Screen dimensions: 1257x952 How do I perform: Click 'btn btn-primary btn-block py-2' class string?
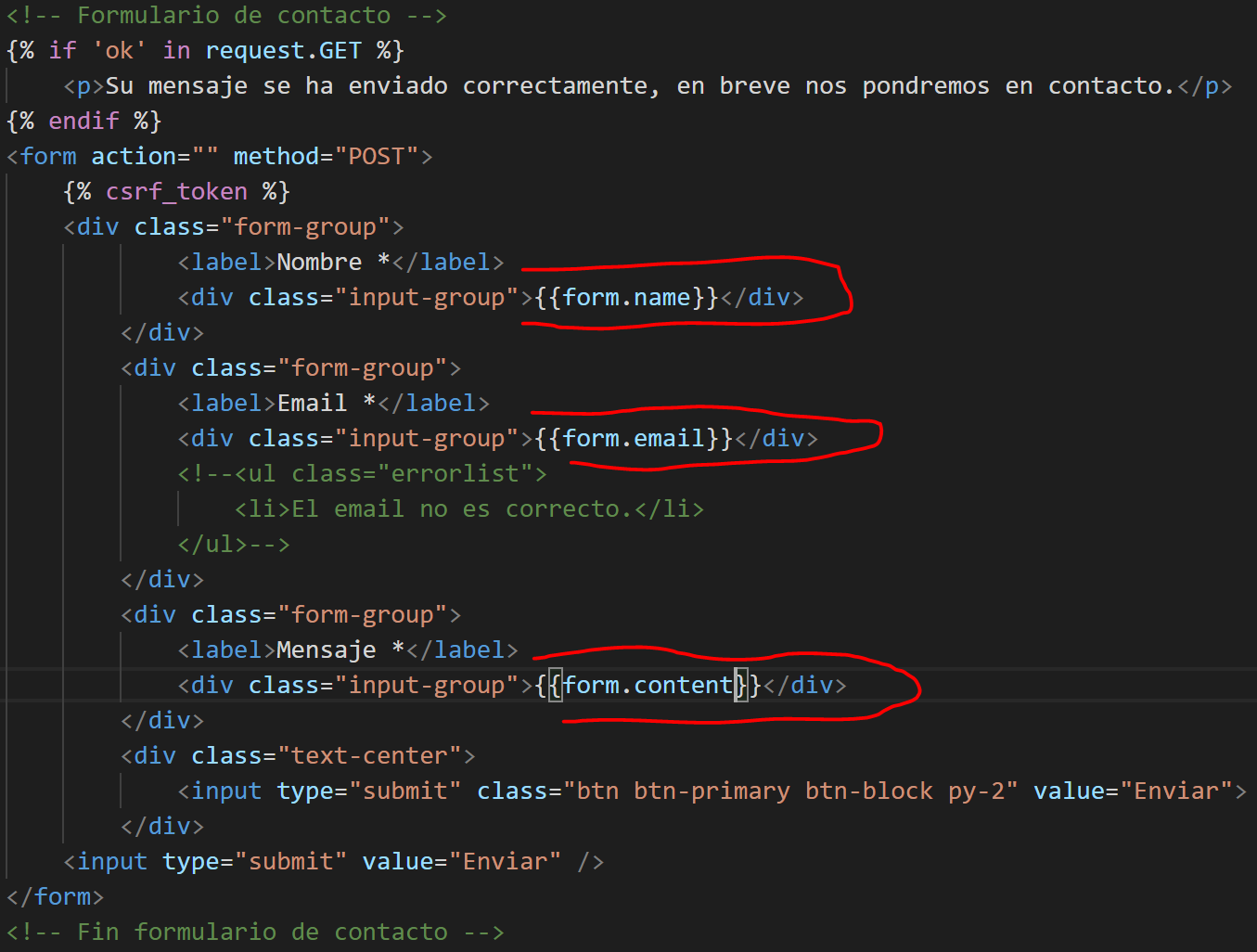pos(790,791)
